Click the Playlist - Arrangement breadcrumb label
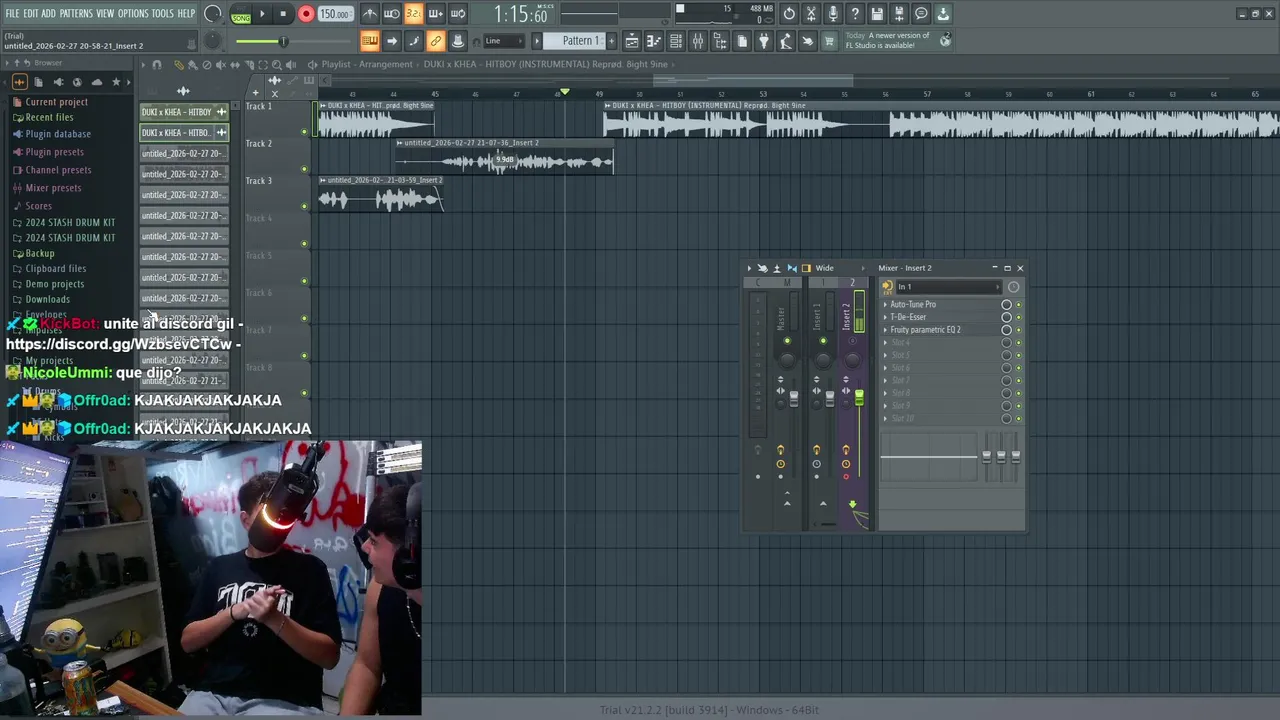The height and width of the screenshot is (720, 1280). tap(367, 64)
